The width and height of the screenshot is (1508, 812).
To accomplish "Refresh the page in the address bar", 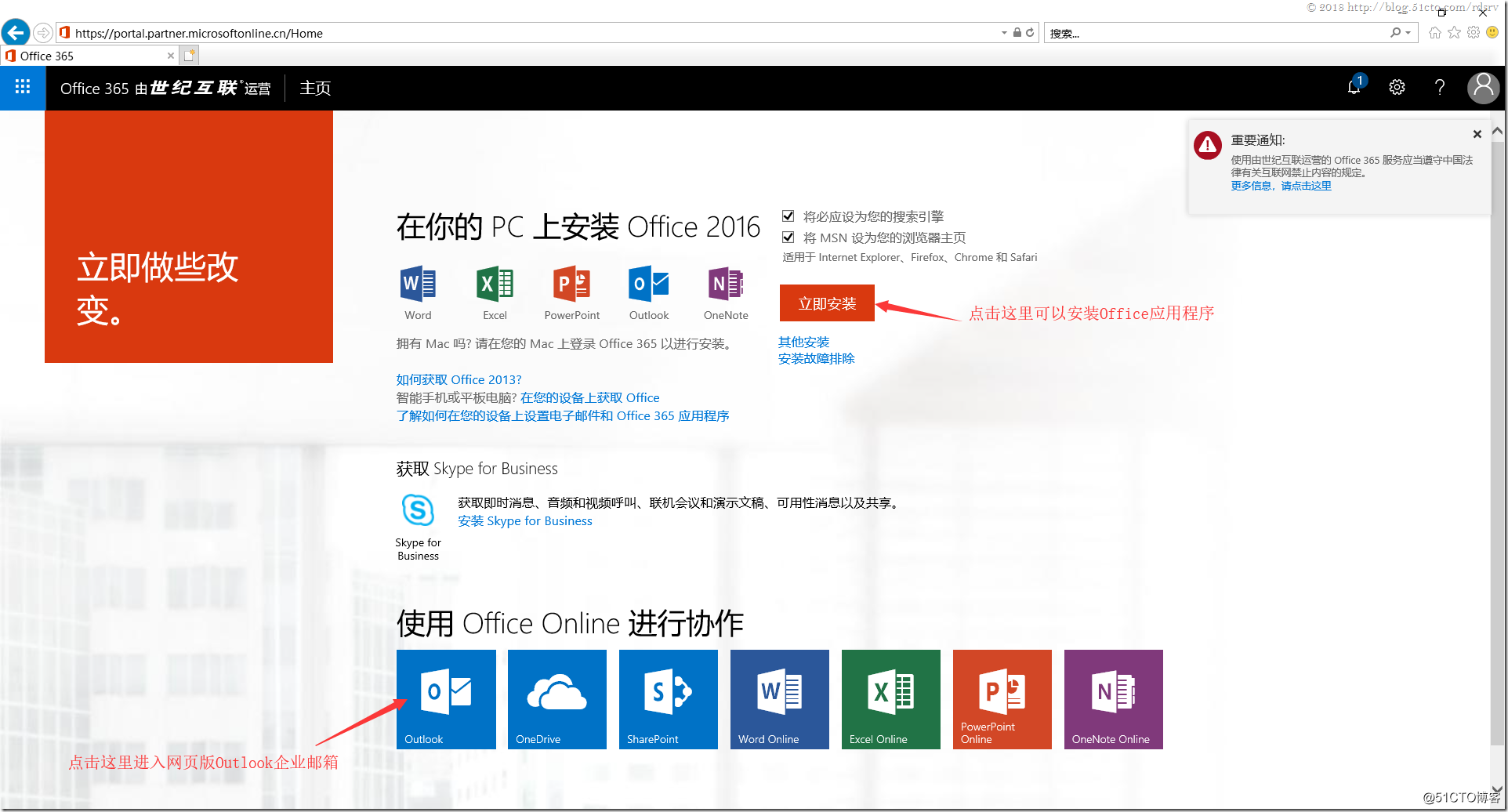I will (1030, 33).
